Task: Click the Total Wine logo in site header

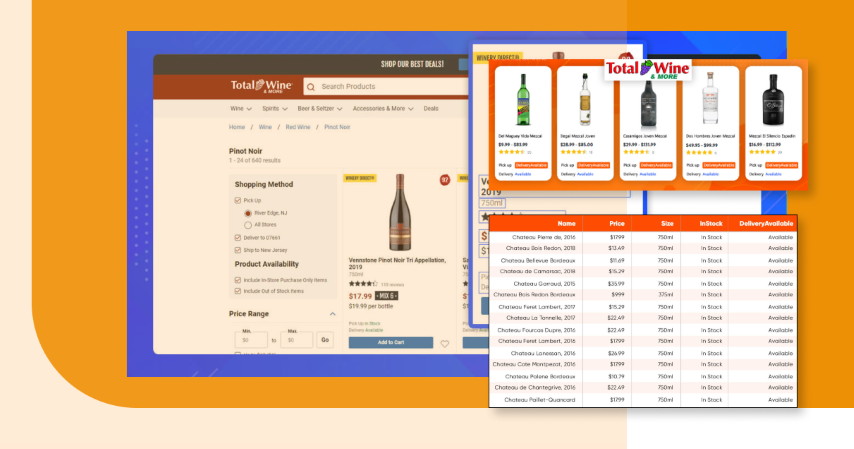Action: click(x=261, y=86)
